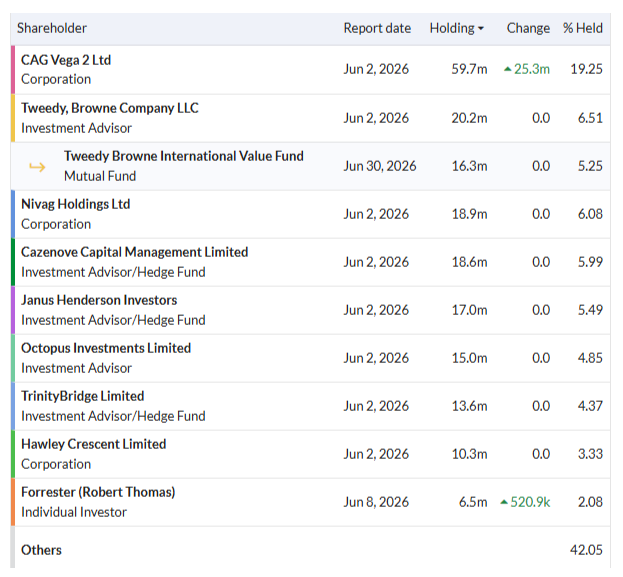Click the 6.5m holding value
The height and width of the screenshot is (577, 623).
click(473, 502)
